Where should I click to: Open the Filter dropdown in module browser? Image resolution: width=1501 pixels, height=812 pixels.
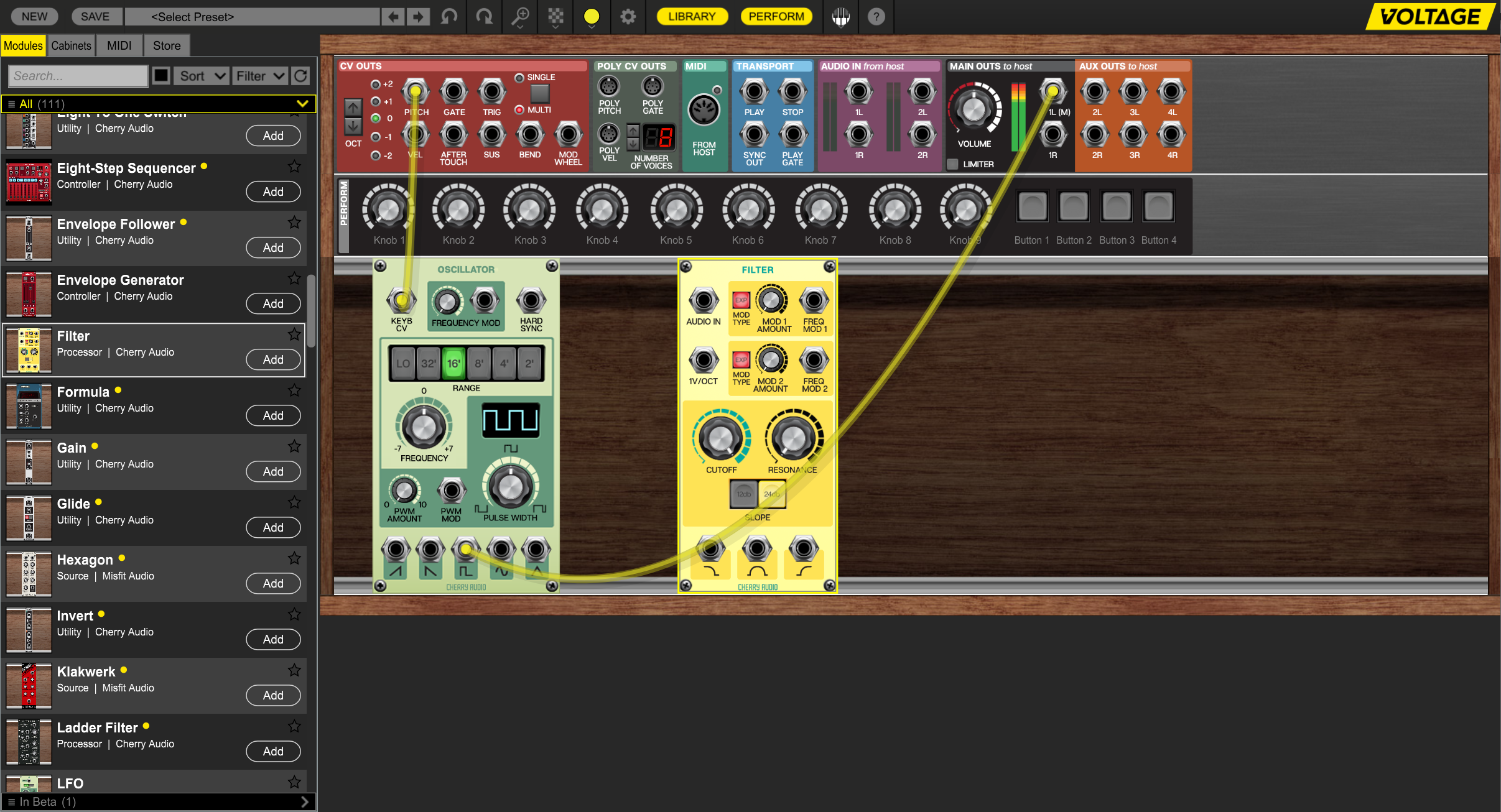[x=260, y=76]
